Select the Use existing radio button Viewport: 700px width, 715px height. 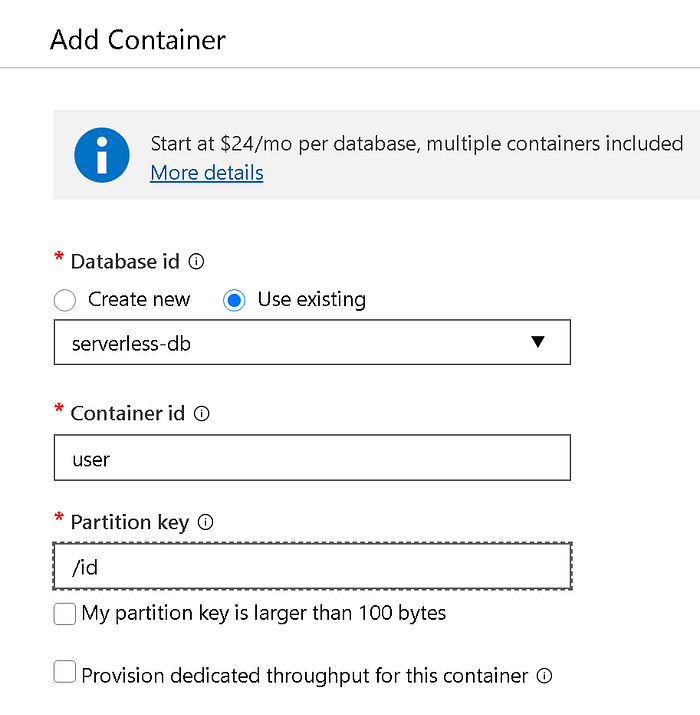(234, 300)
